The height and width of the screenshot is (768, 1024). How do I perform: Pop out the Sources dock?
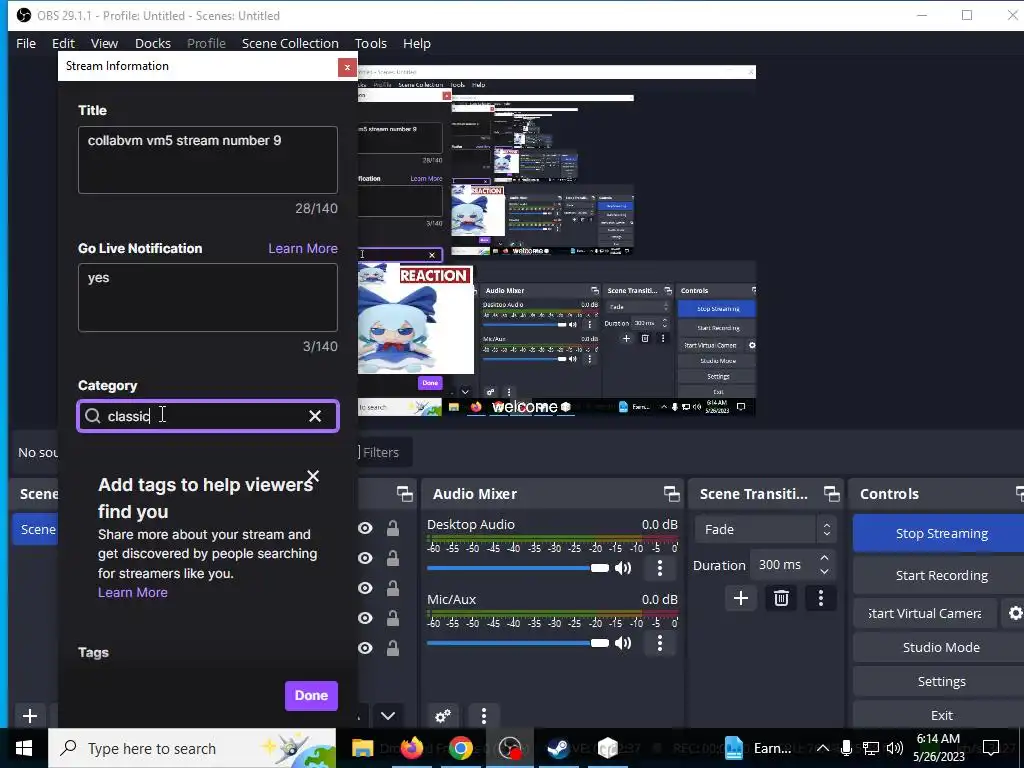[405, 494]
